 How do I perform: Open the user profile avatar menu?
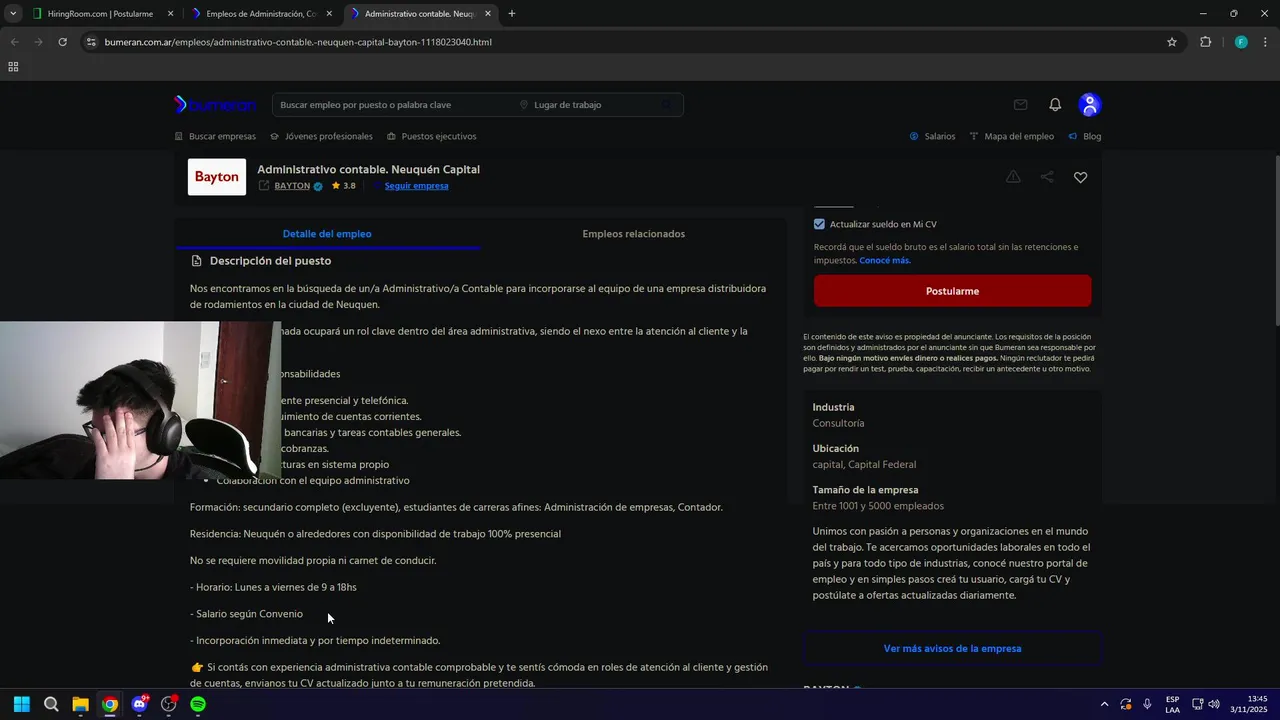click(1090, 105)
